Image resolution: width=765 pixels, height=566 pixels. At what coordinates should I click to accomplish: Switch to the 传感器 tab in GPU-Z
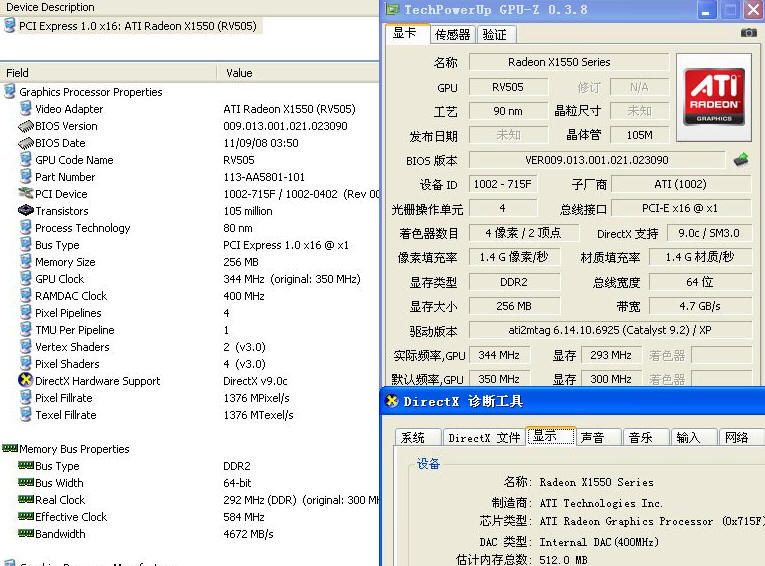(x=452, y=35)
